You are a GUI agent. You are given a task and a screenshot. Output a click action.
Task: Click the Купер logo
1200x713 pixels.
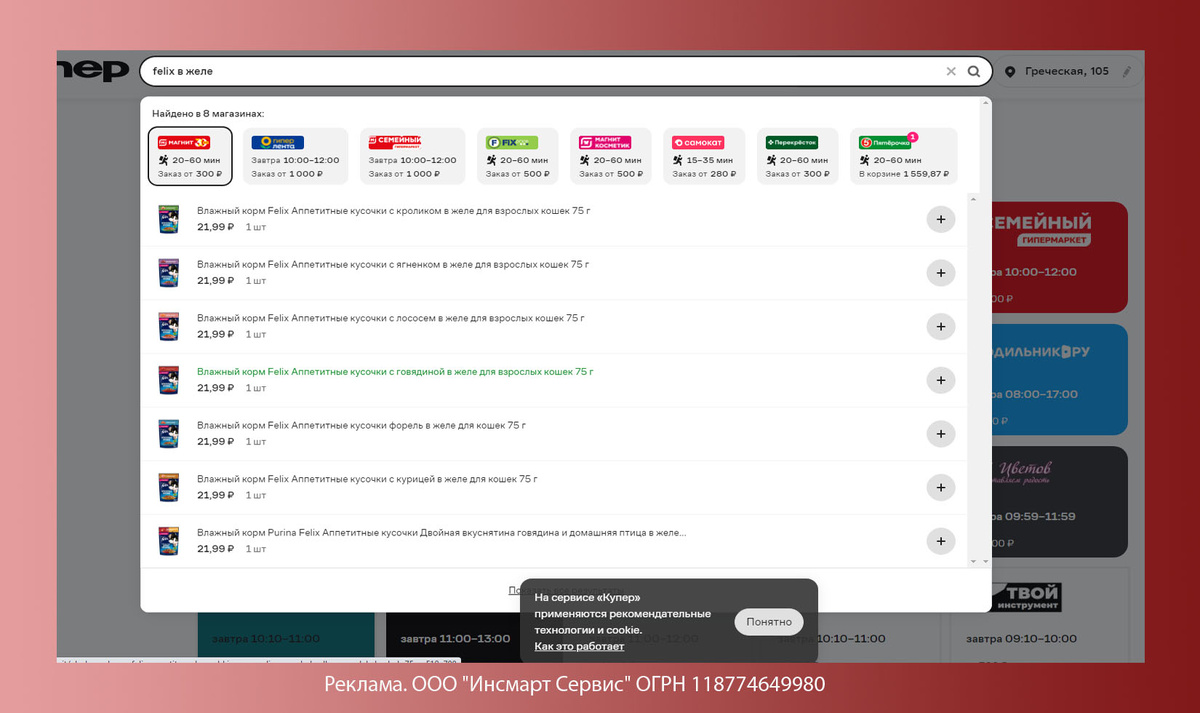point(94,71)
